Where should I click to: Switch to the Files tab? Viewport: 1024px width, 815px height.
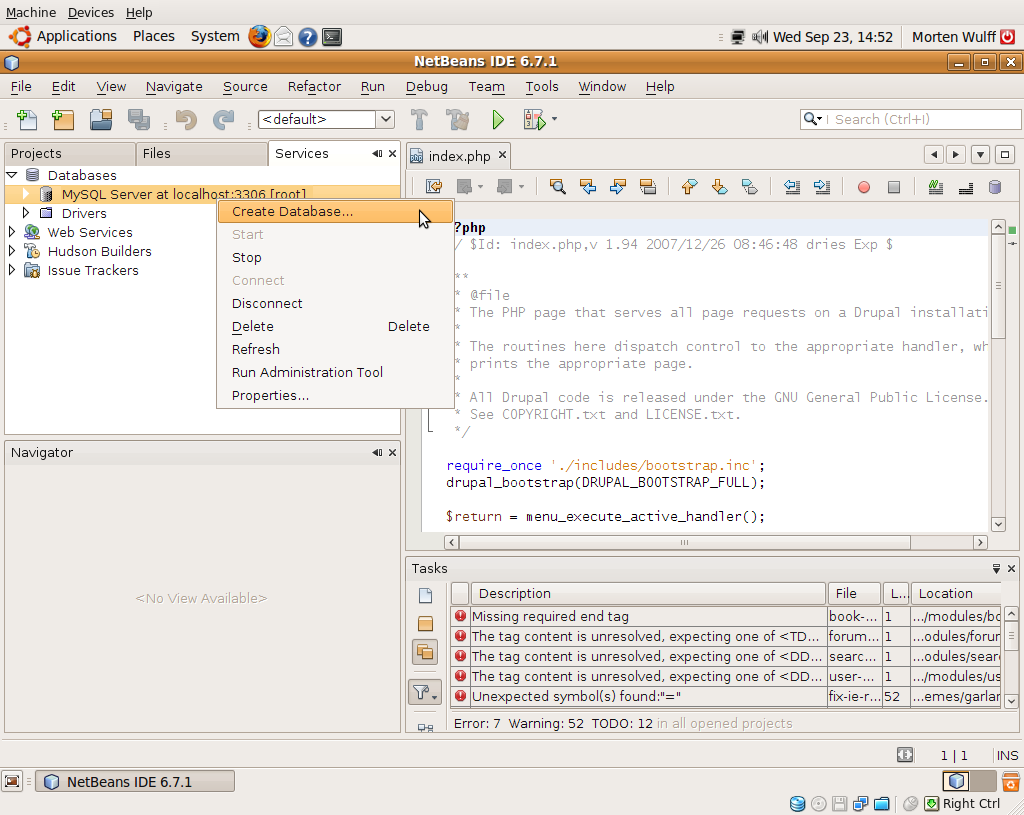pyautogui.click(x=202, y=153)
